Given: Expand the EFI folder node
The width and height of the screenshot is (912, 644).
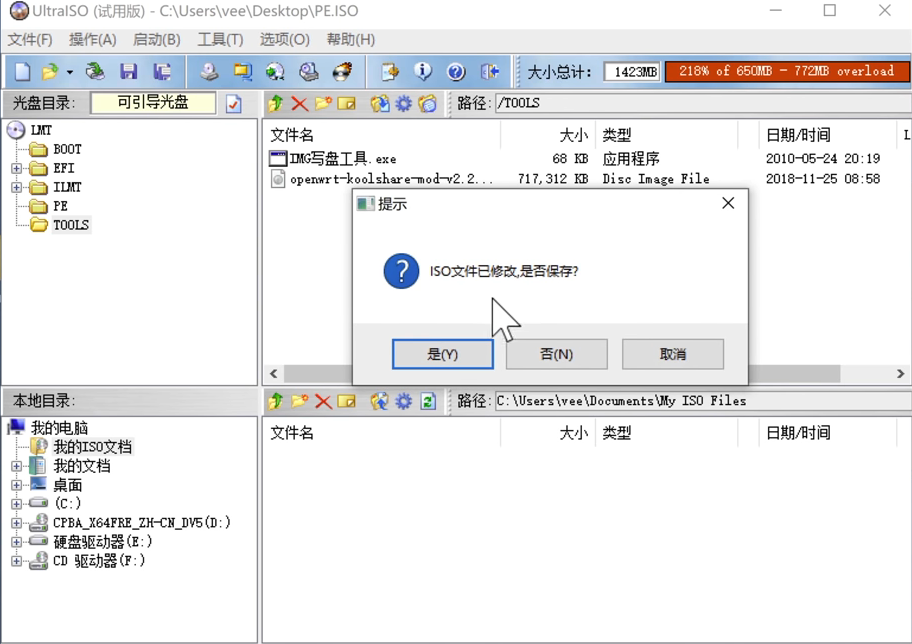Looking at the screenshot, I should 16,169.
